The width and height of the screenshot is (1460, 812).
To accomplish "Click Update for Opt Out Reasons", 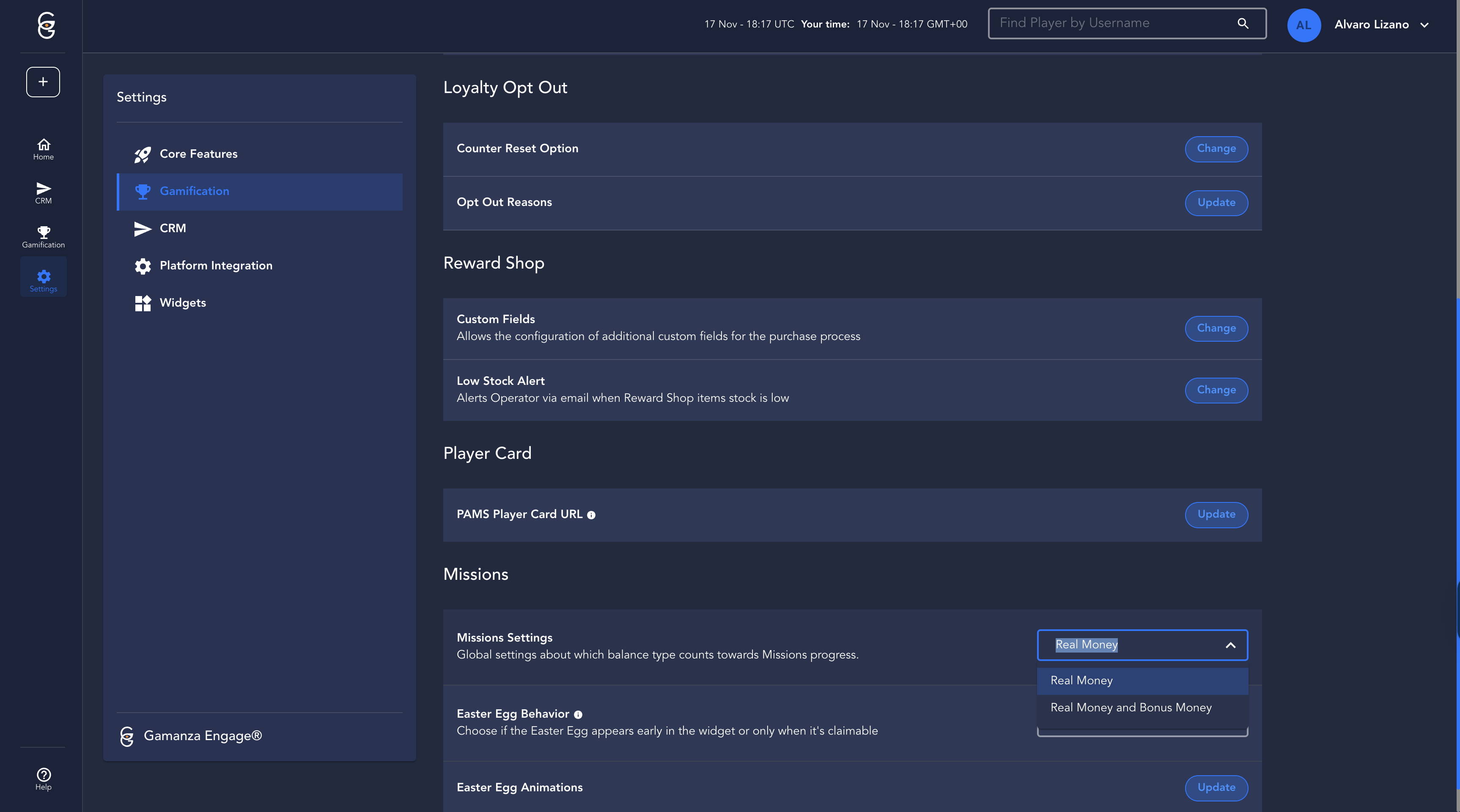I will [1216, 202].
